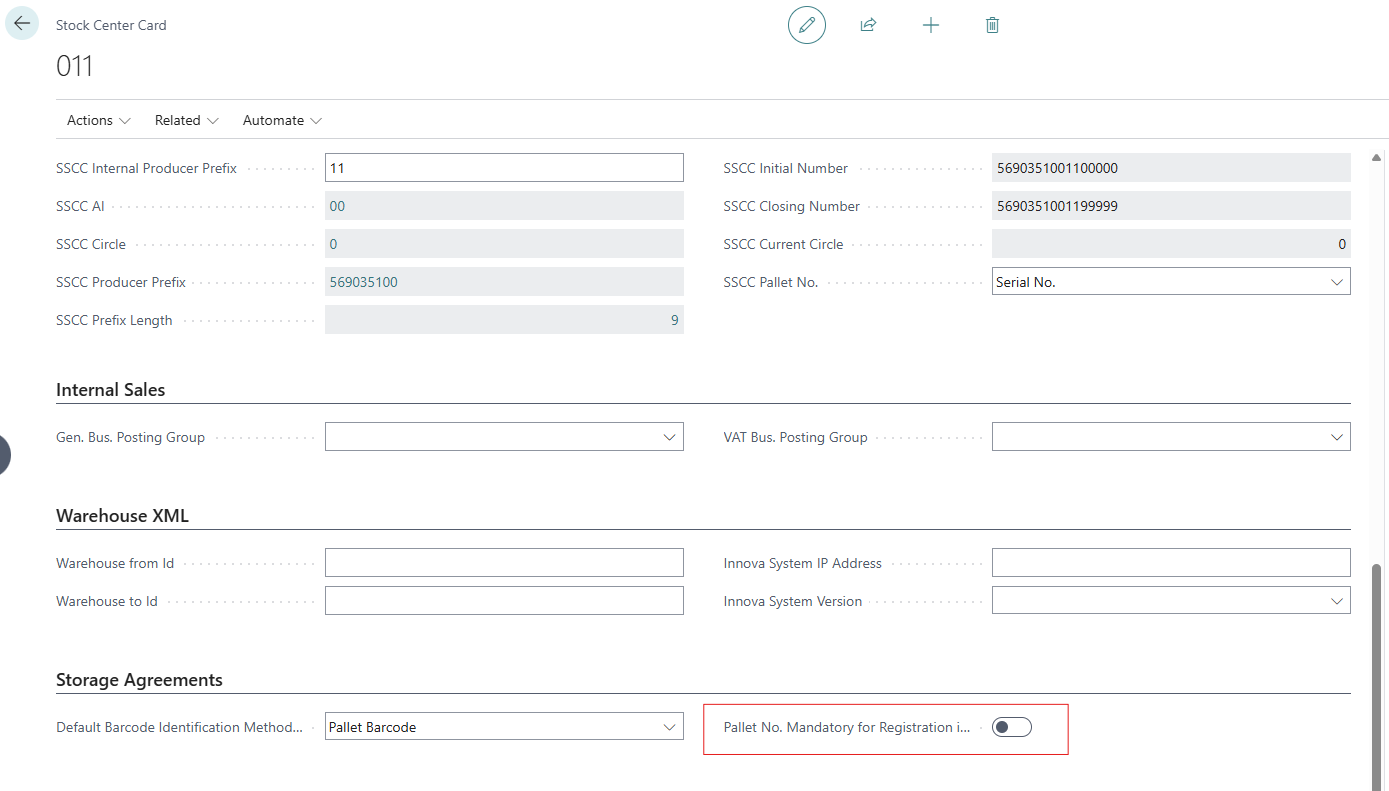Image resolution: width=1389 pixels, height=791 pixels.
Task: Collapse the Warehouse XML section heading
Action: click(122, 516)
